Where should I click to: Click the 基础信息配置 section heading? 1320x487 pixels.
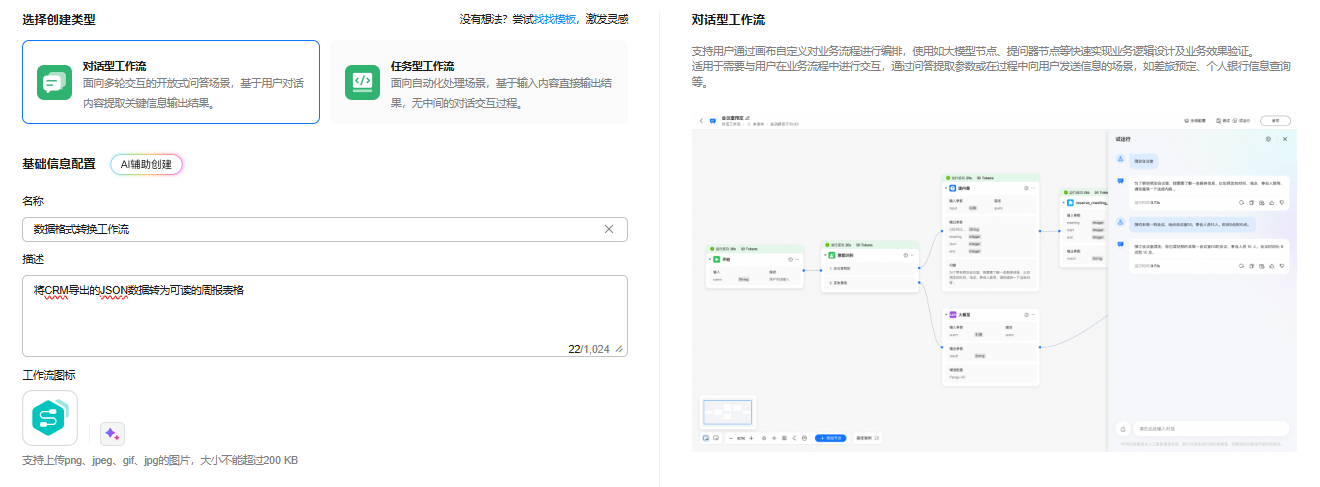coord(59,164)
